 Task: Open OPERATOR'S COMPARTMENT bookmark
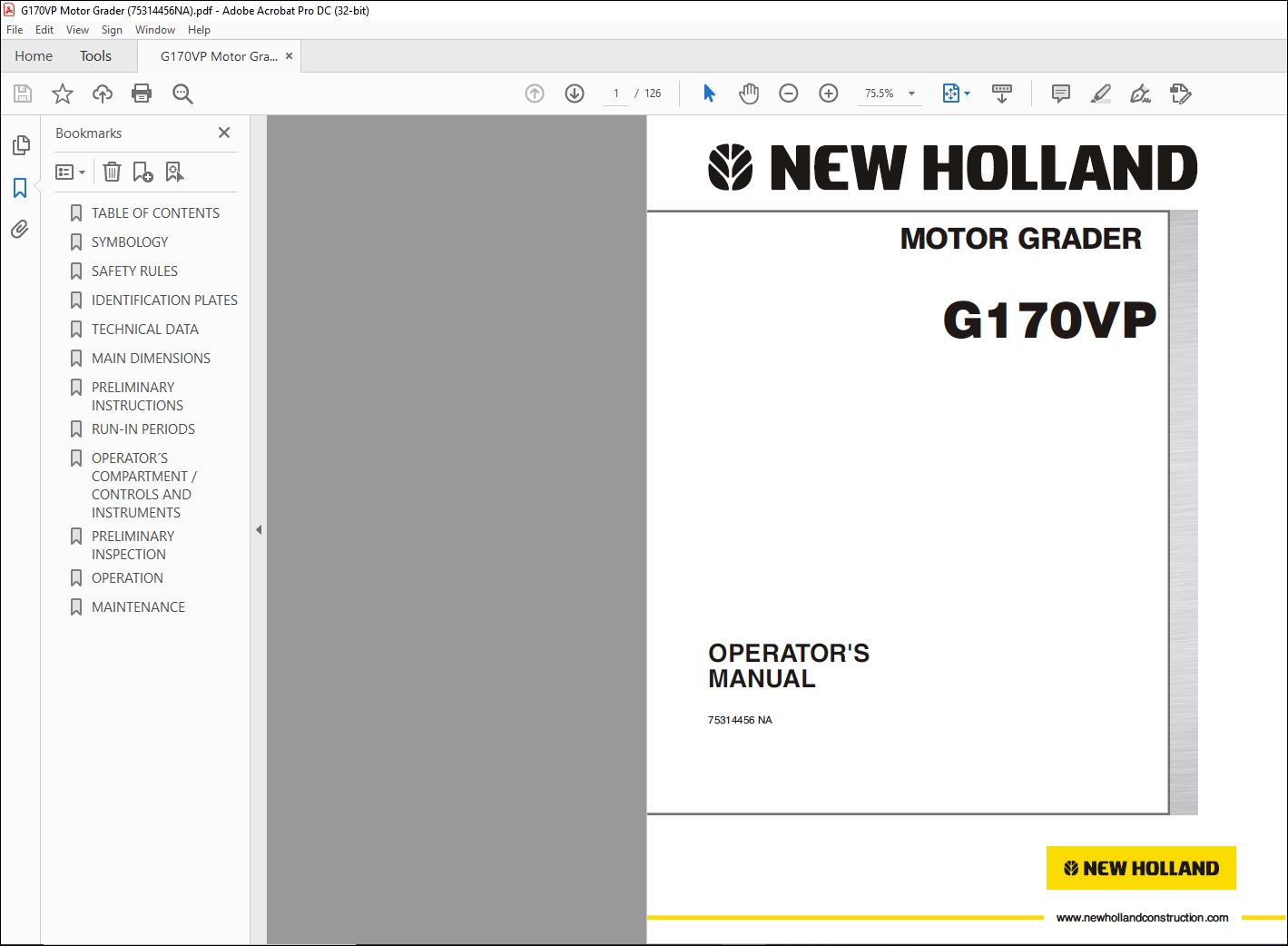tap(143, 486)
